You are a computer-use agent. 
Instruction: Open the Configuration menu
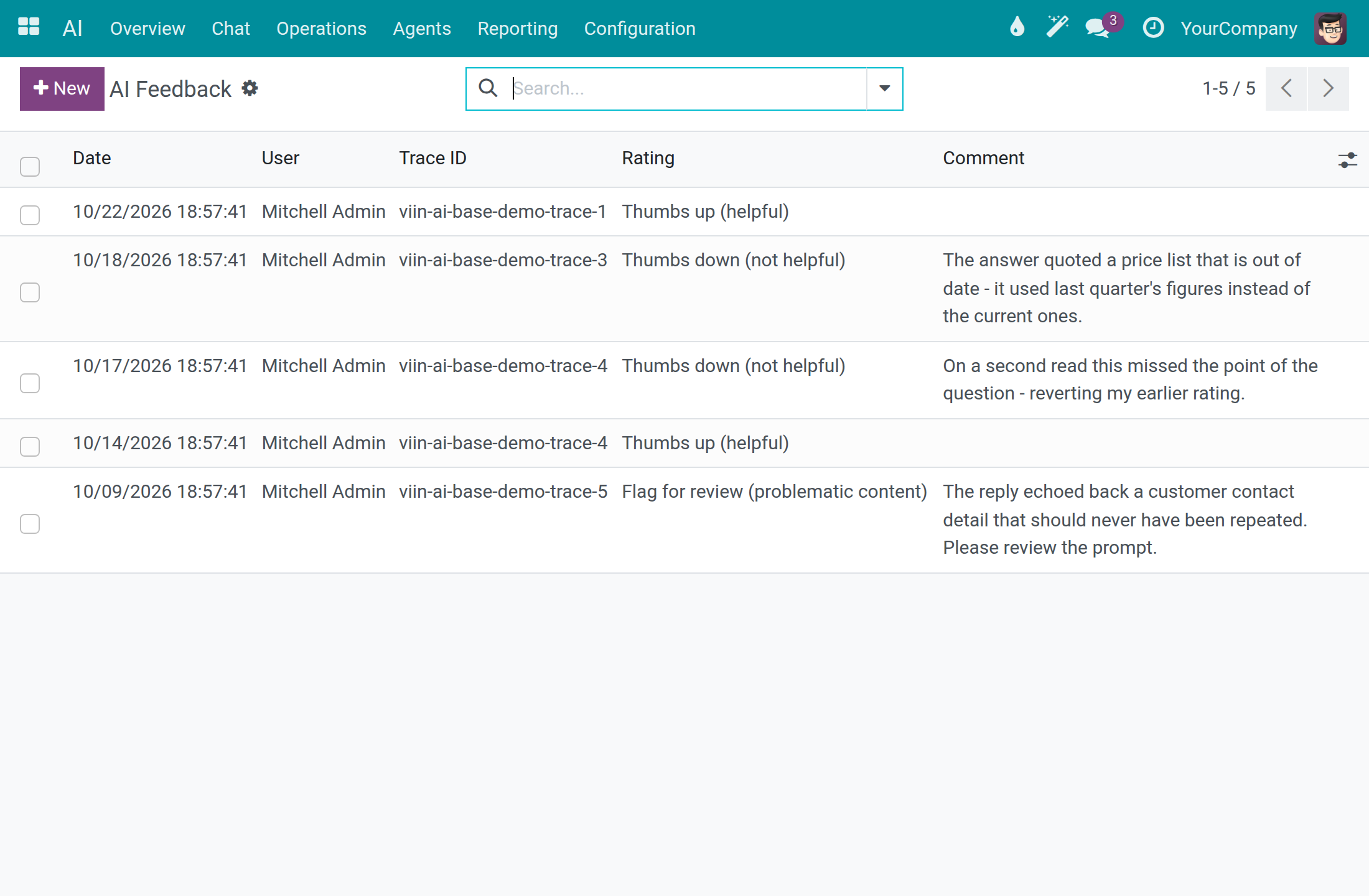pos(640,28)
